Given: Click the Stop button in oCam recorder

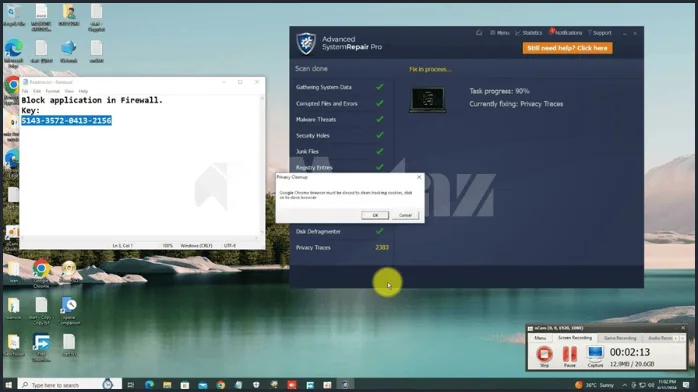Looking at the screenshot, I should coord(544,356).
